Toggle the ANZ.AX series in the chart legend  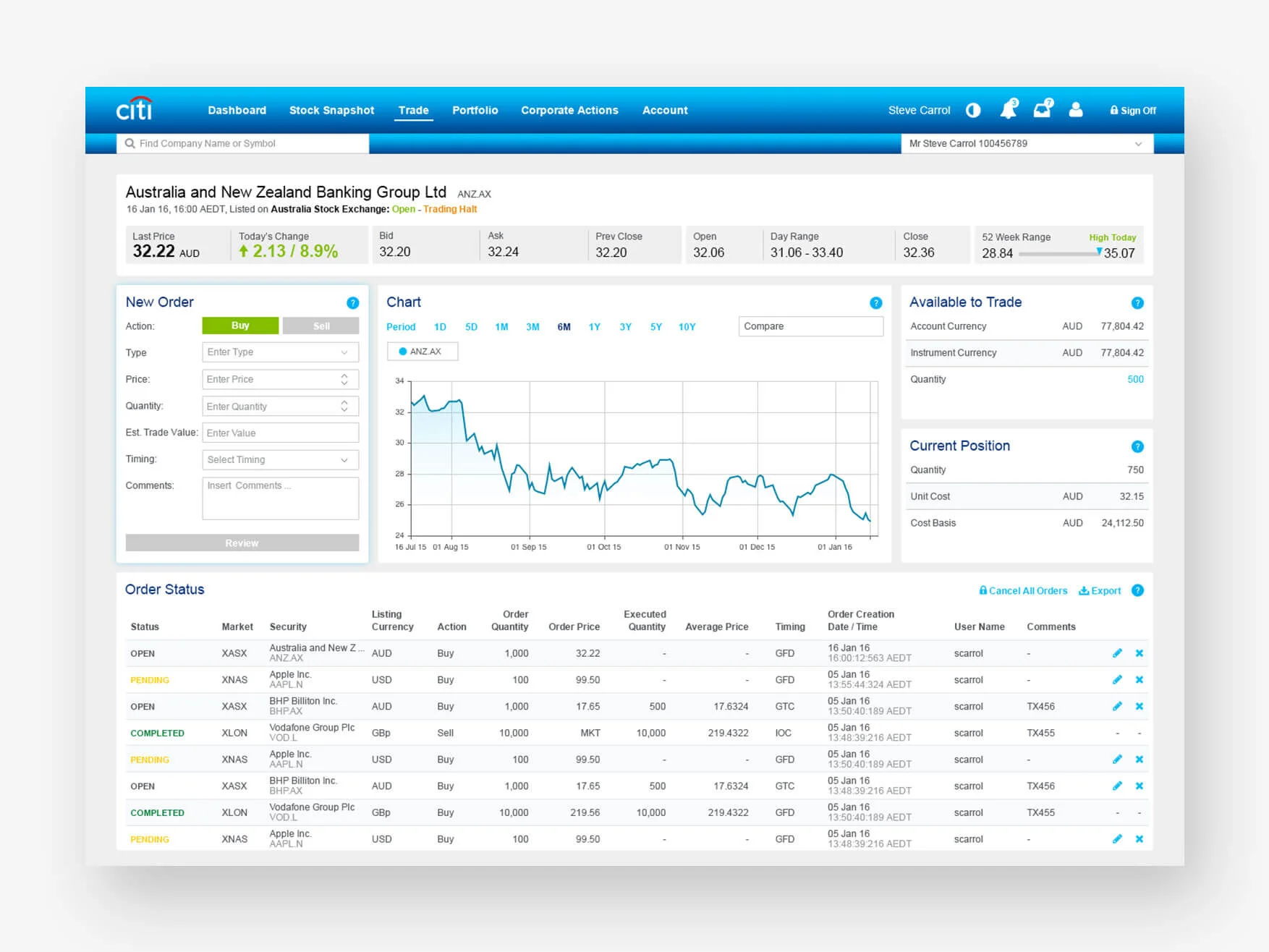click(423, 351)
